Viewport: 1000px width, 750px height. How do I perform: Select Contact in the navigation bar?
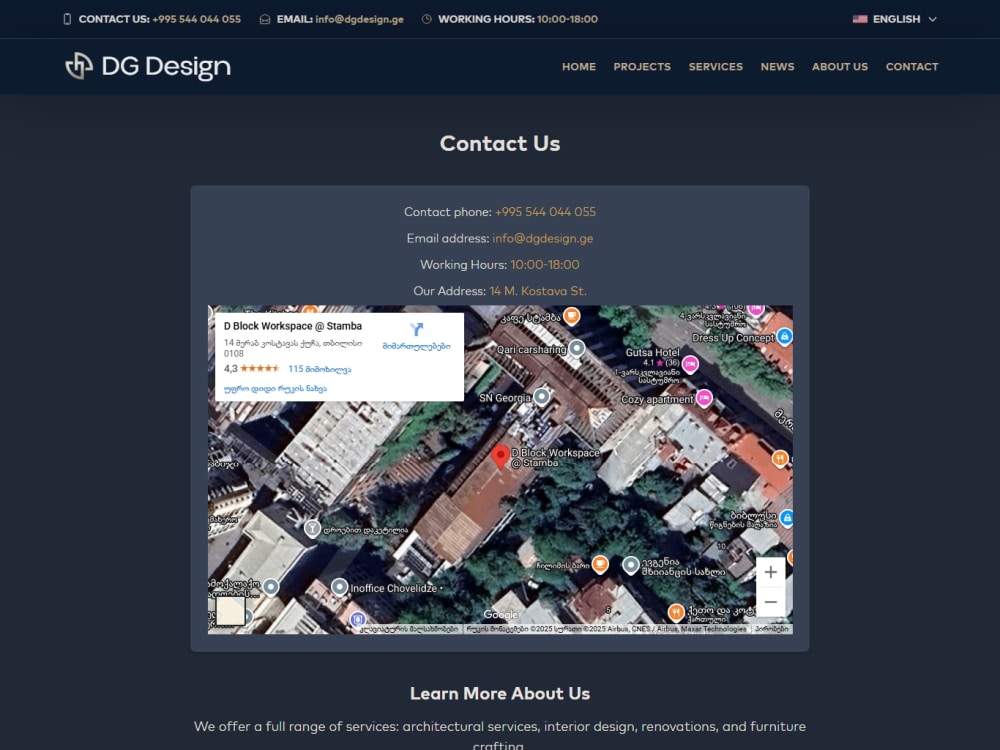[911, 66]
